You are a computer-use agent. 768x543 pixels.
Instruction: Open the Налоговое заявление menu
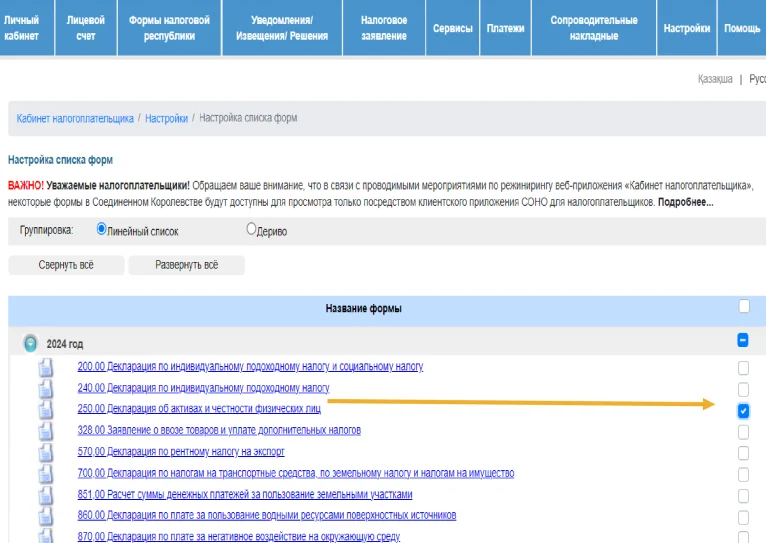tap(384, 28)
